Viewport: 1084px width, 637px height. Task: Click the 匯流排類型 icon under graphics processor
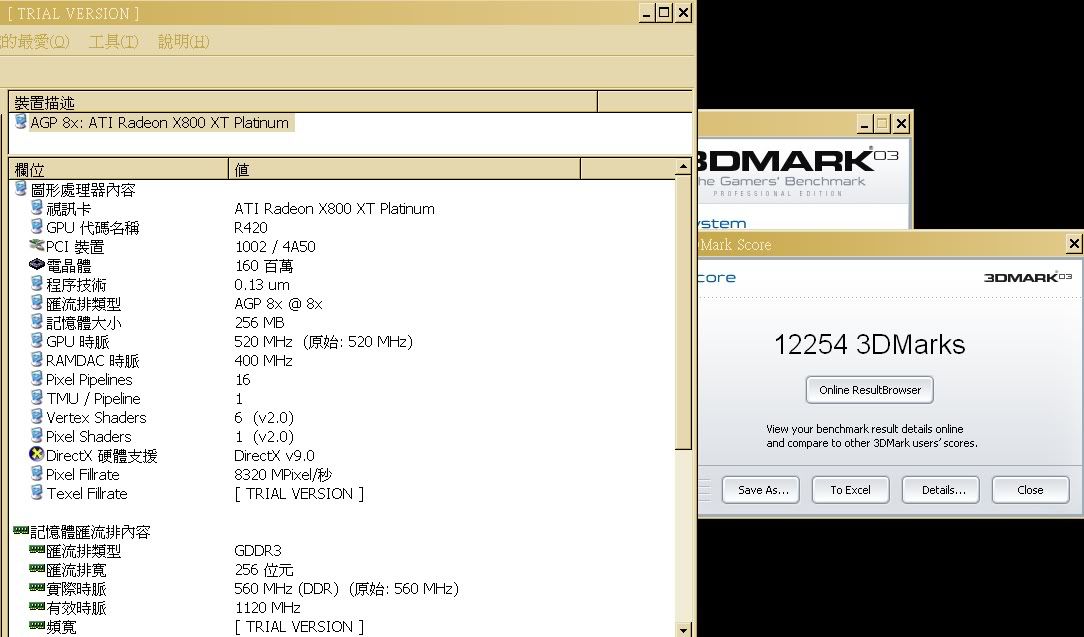pos(37,303)
